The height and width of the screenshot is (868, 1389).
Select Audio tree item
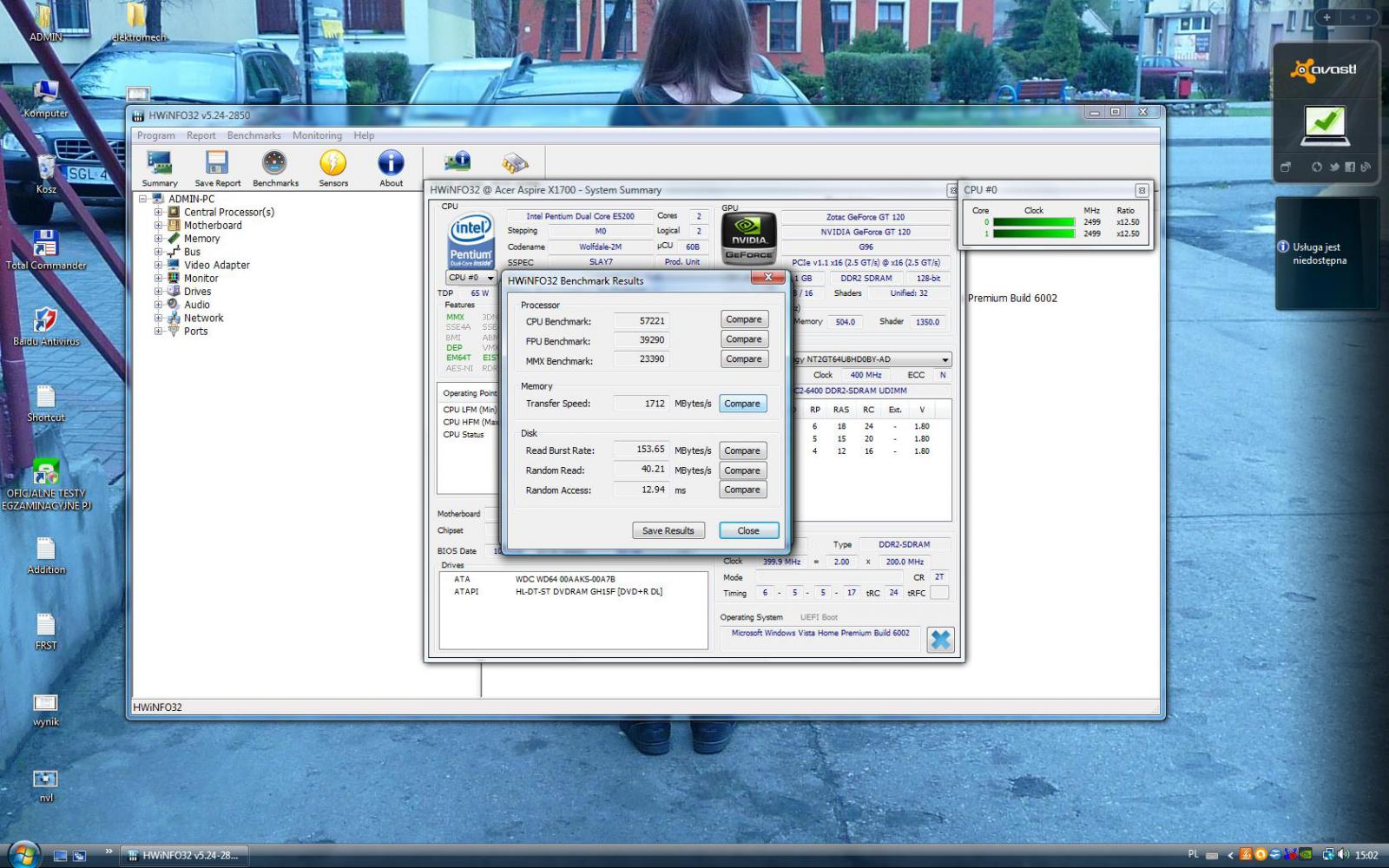[x=196, y=305]
